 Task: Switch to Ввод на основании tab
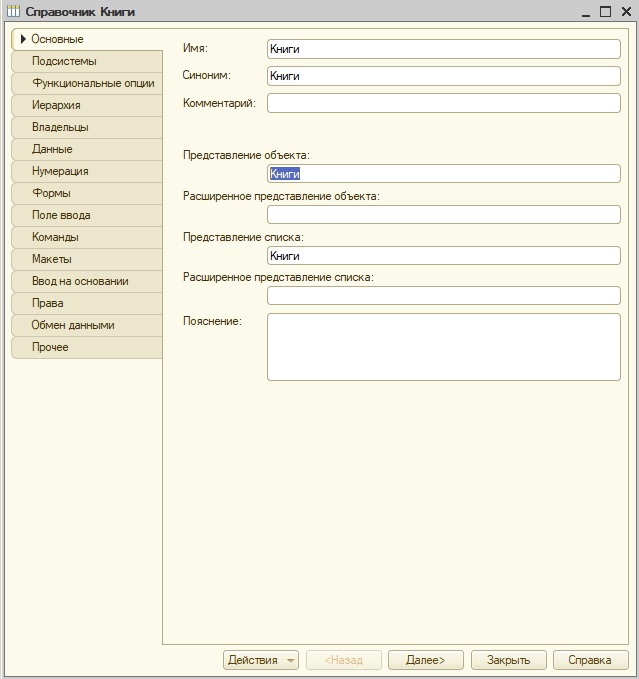click(x=87, y=281)
